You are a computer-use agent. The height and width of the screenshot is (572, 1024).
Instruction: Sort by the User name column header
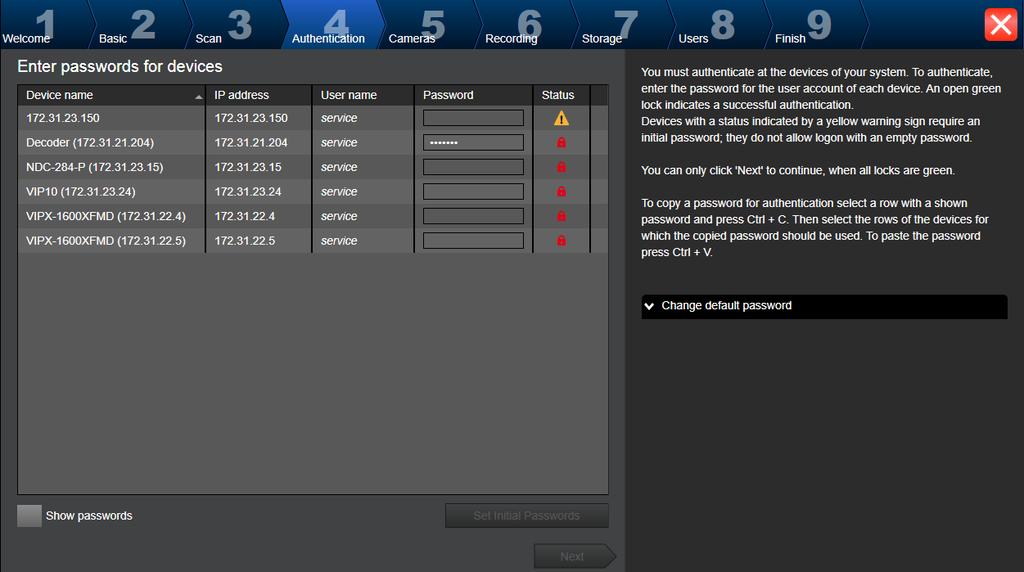362,95
